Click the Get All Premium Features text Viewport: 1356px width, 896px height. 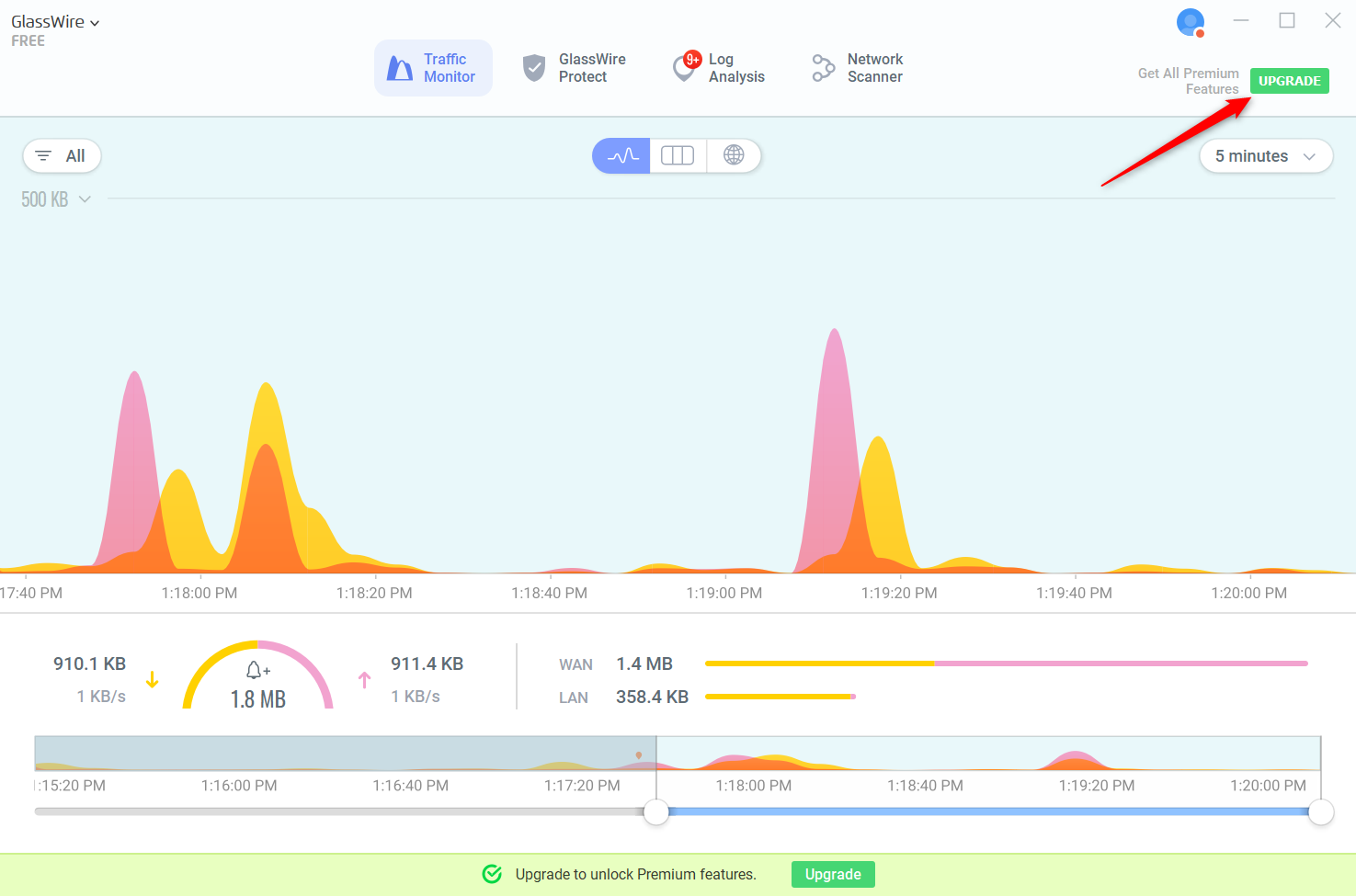point(1189,81)
